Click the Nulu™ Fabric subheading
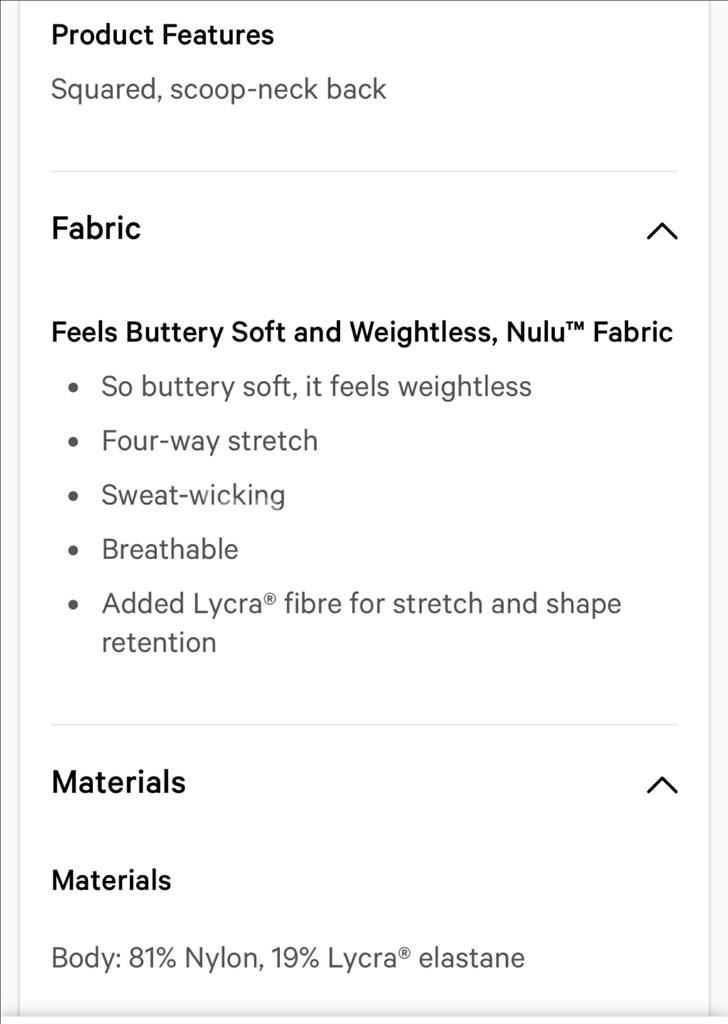Image resolution: width=728 pixels, height=1024 pixels. (362, 332)
